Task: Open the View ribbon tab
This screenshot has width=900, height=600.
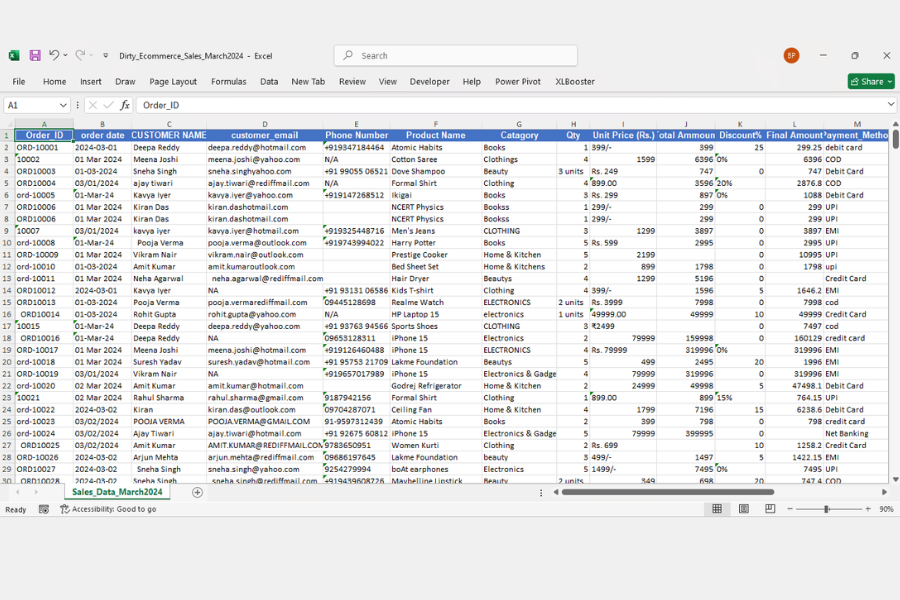Action: pos(387,82)
